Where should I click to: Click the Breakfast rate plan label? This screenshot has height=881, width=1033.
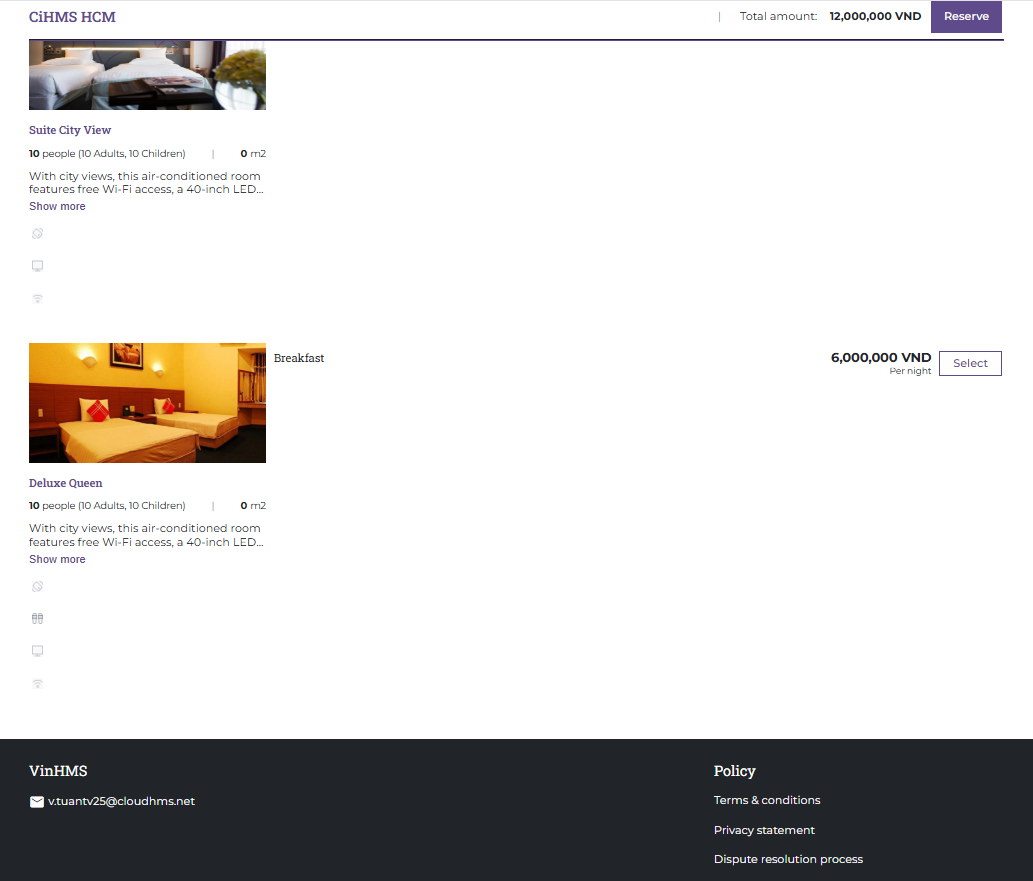pos(299,358)
